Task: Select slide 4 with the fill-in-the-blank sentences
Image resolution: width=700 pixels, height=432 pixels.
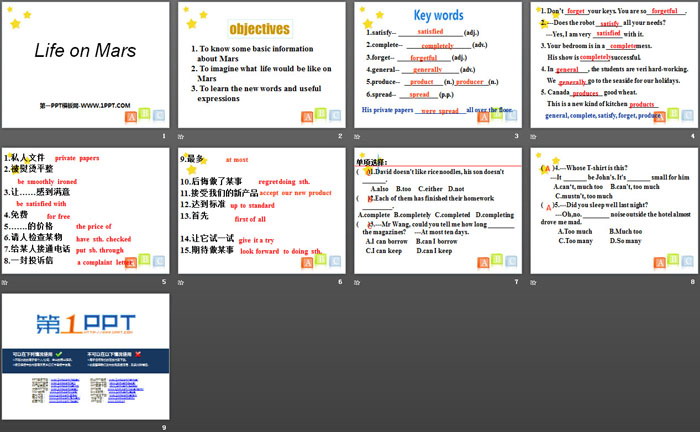Action: 612,65
